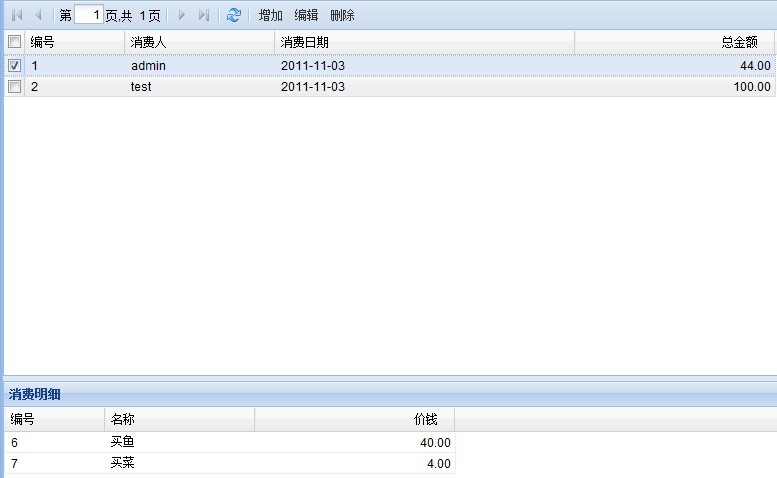Sort by 消费日期 column header

424,42
